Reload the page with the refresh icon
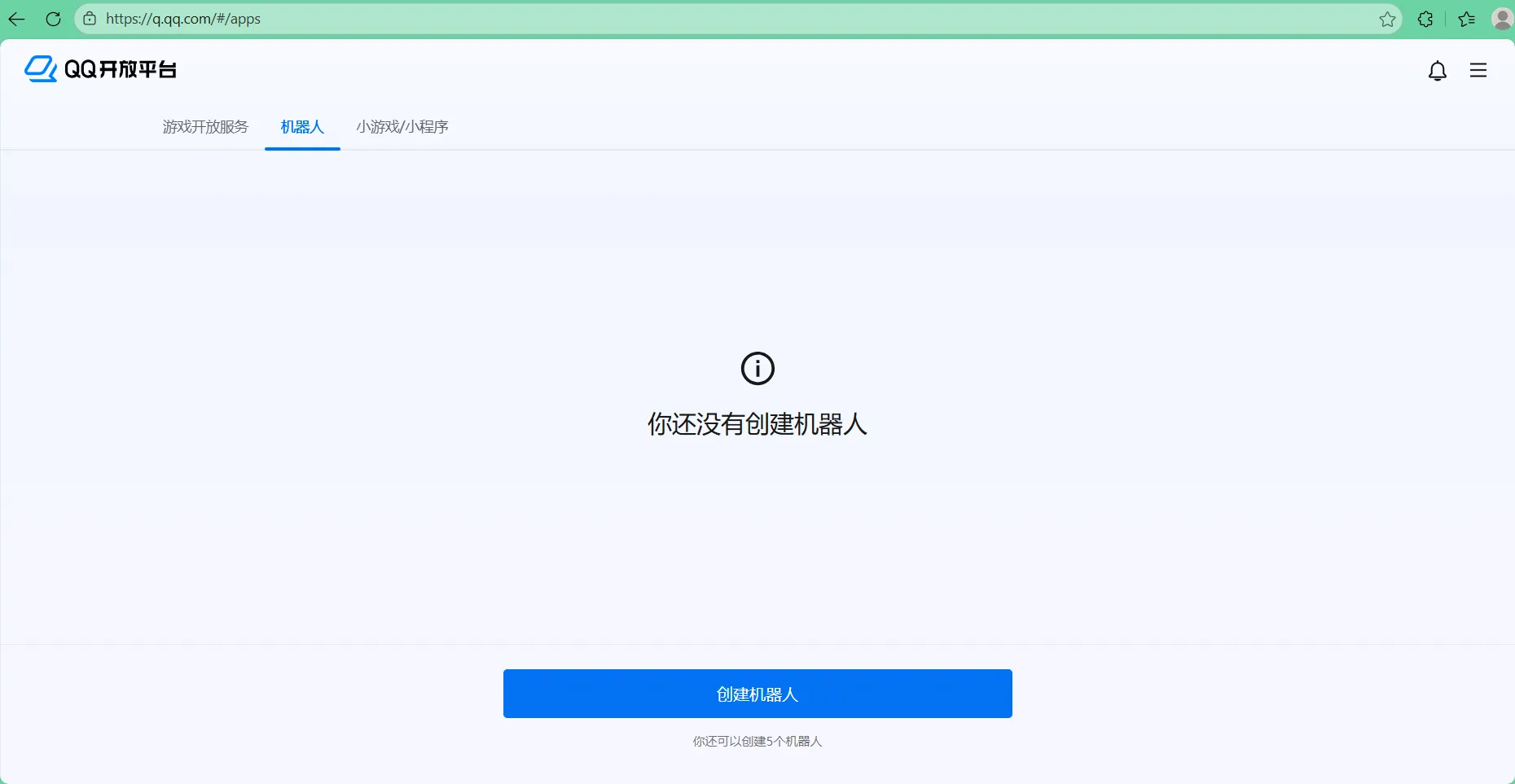1515x784 pixels. [x=53, y=19]
